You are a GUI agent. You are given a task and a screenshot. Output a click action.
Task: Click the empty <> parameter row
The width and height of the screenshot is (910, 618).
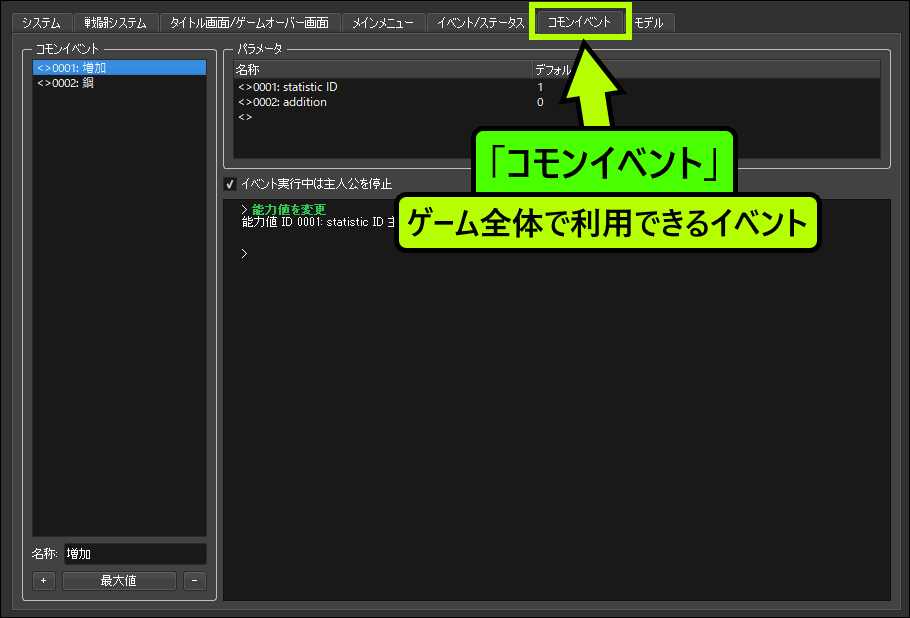pyautogui.click(x=246, y=117)
